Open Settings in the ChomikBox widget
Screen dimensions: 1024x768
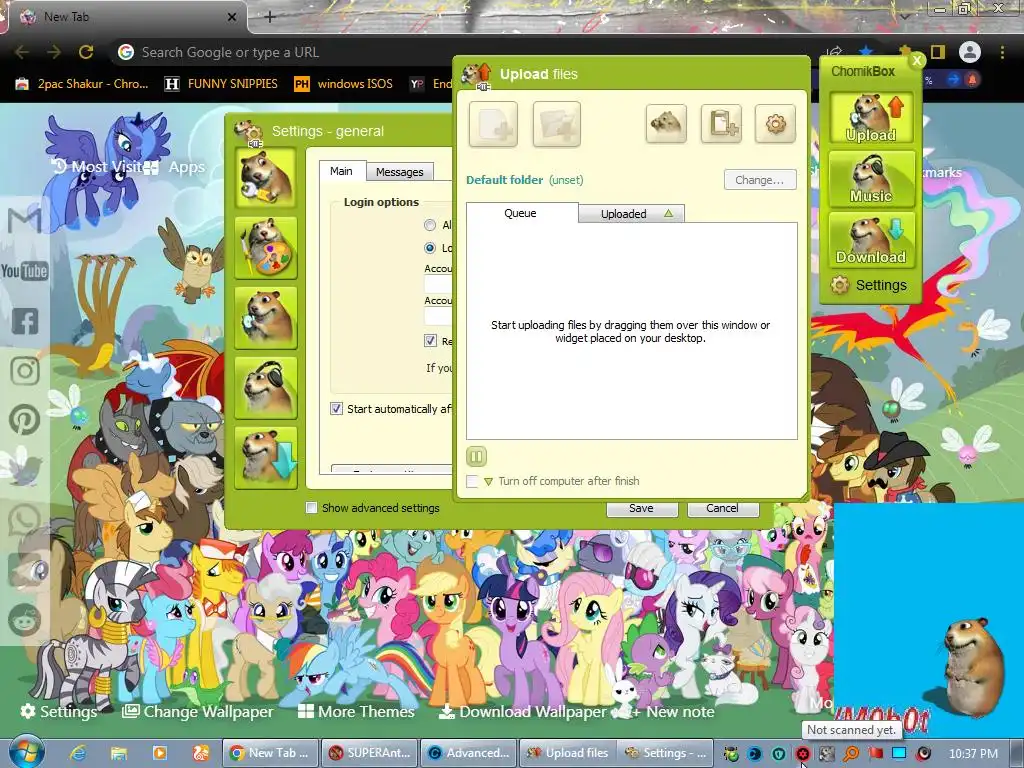click(x=869, y=285)
